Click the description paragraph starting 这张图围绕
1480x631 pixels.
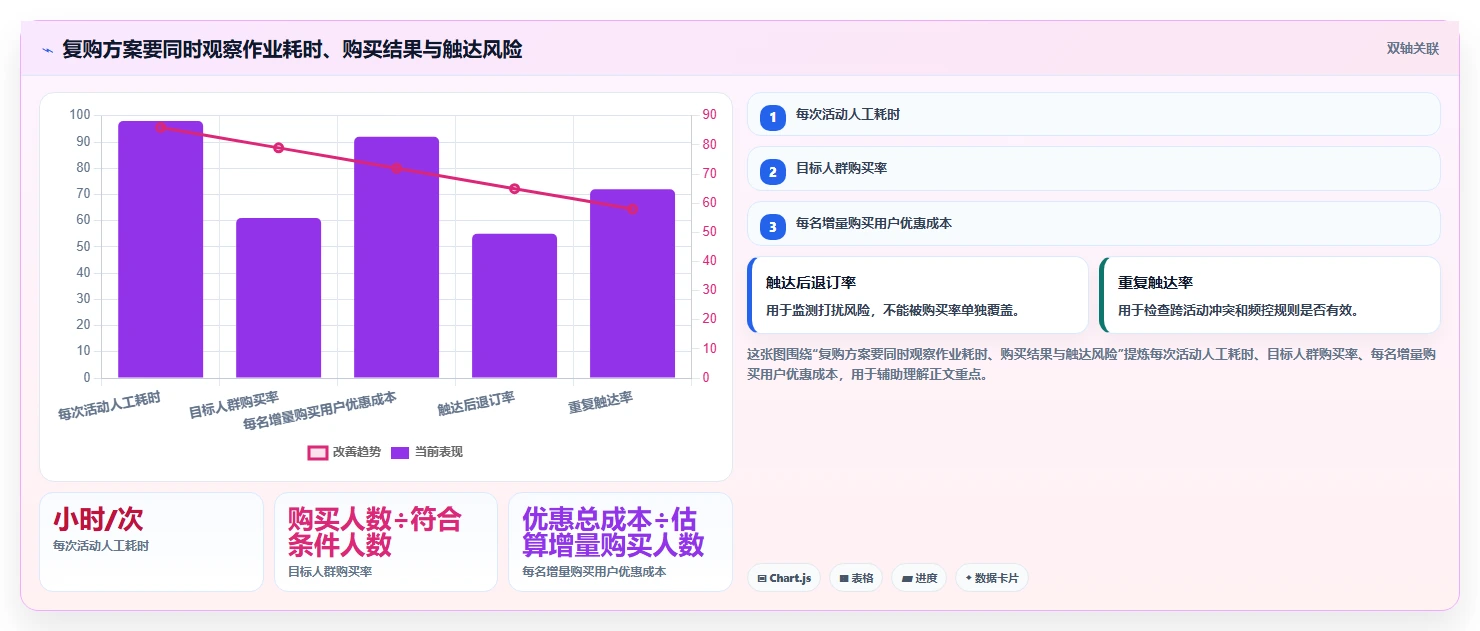coord(1092,364)
